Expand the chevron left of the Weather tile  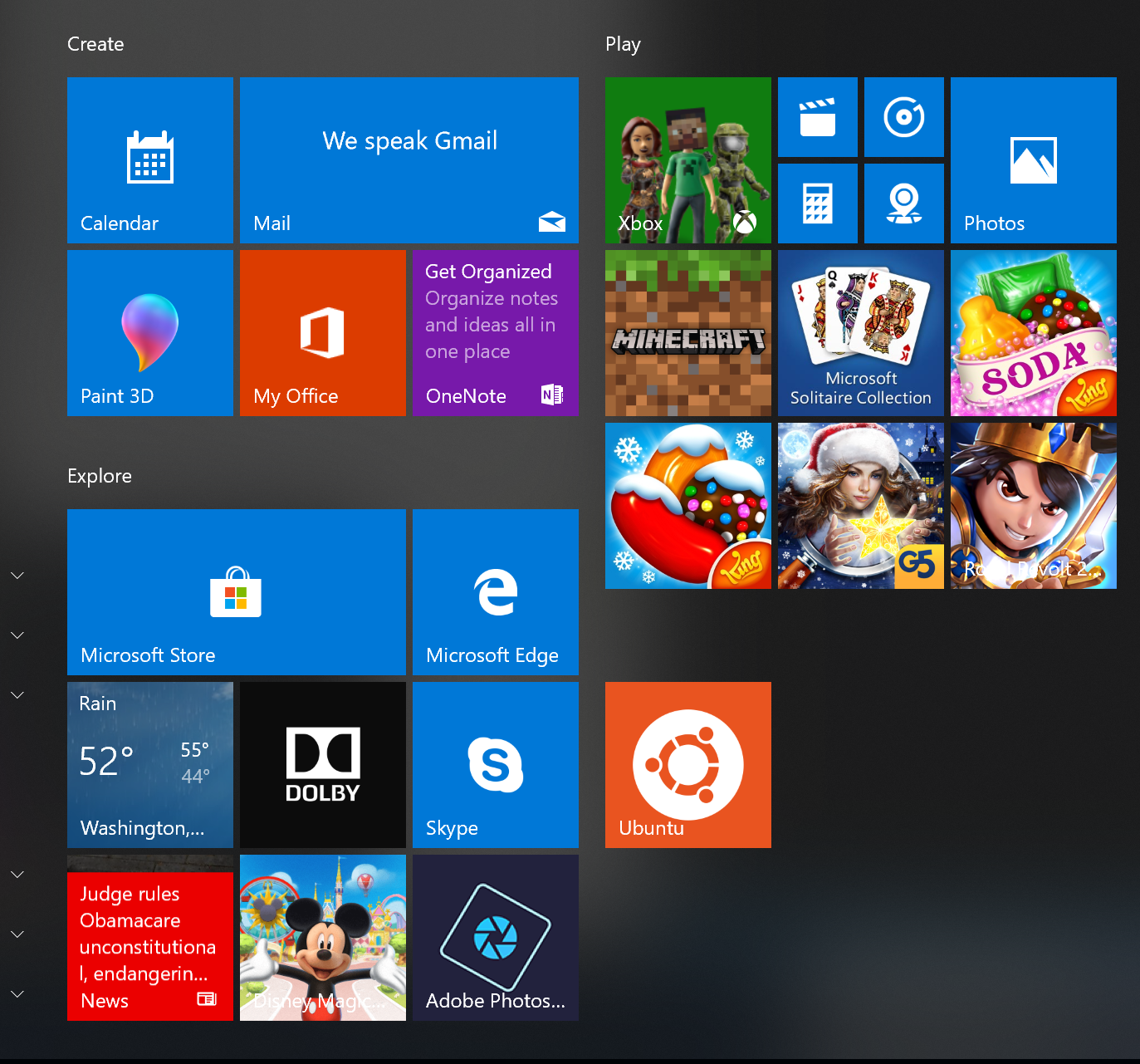pos(17,695)
